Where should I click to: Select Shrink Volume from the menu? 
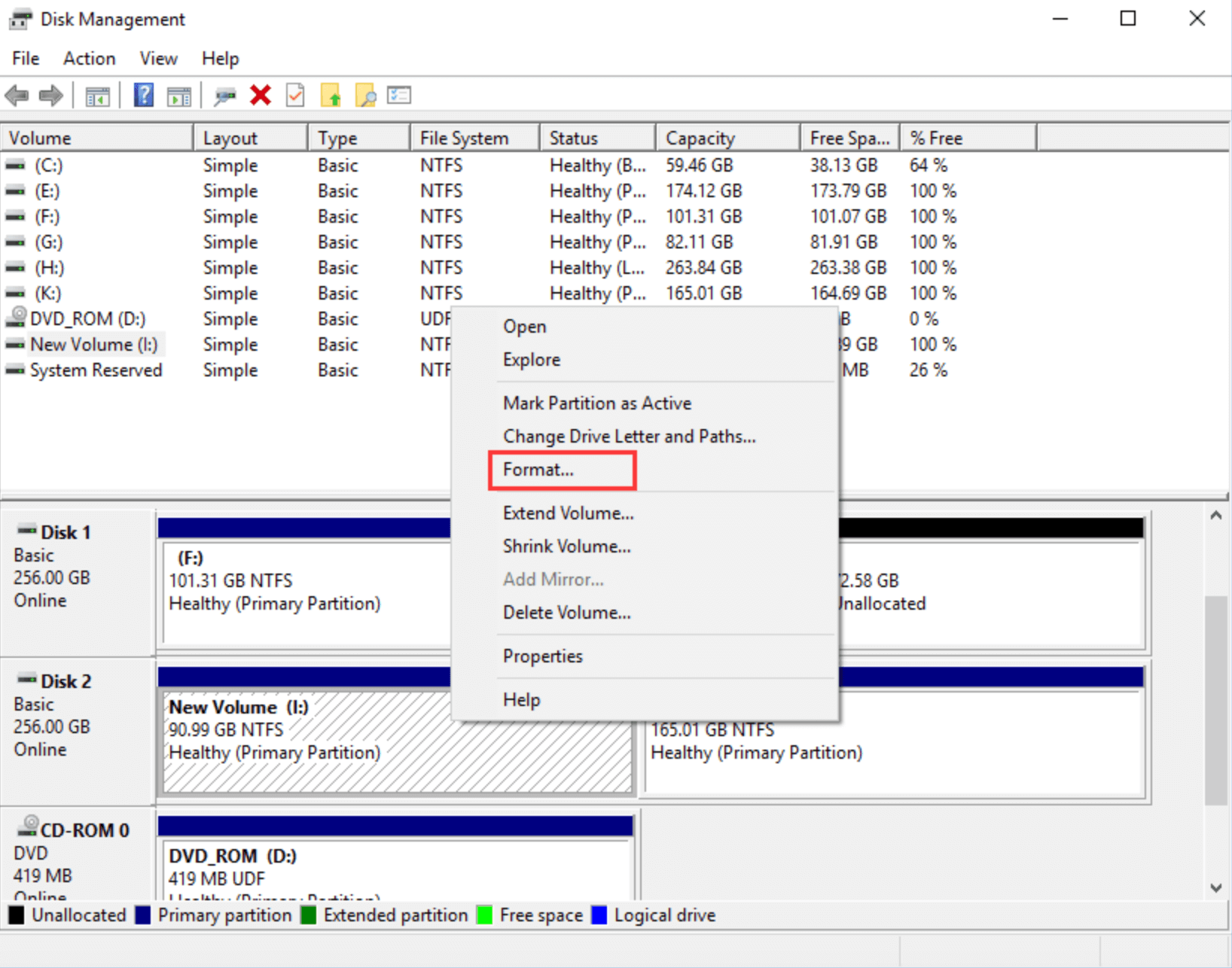[x=566, y=546]
